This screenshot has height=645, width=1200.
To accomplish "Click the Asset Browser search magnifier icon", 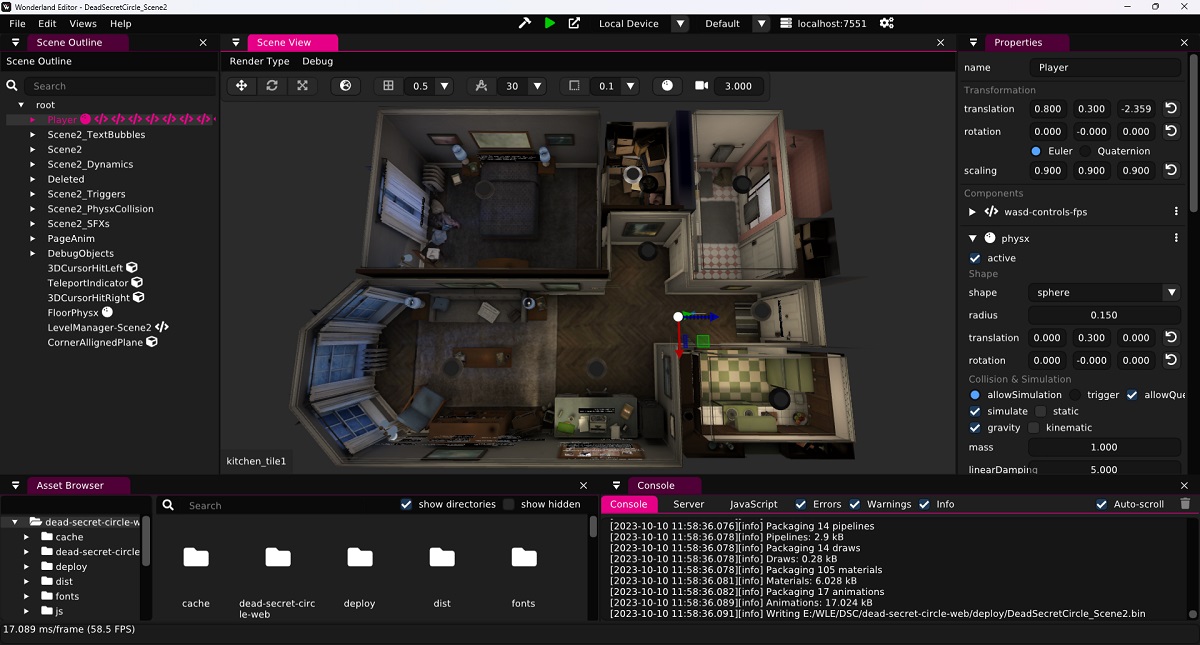I will tap(169, 506).
